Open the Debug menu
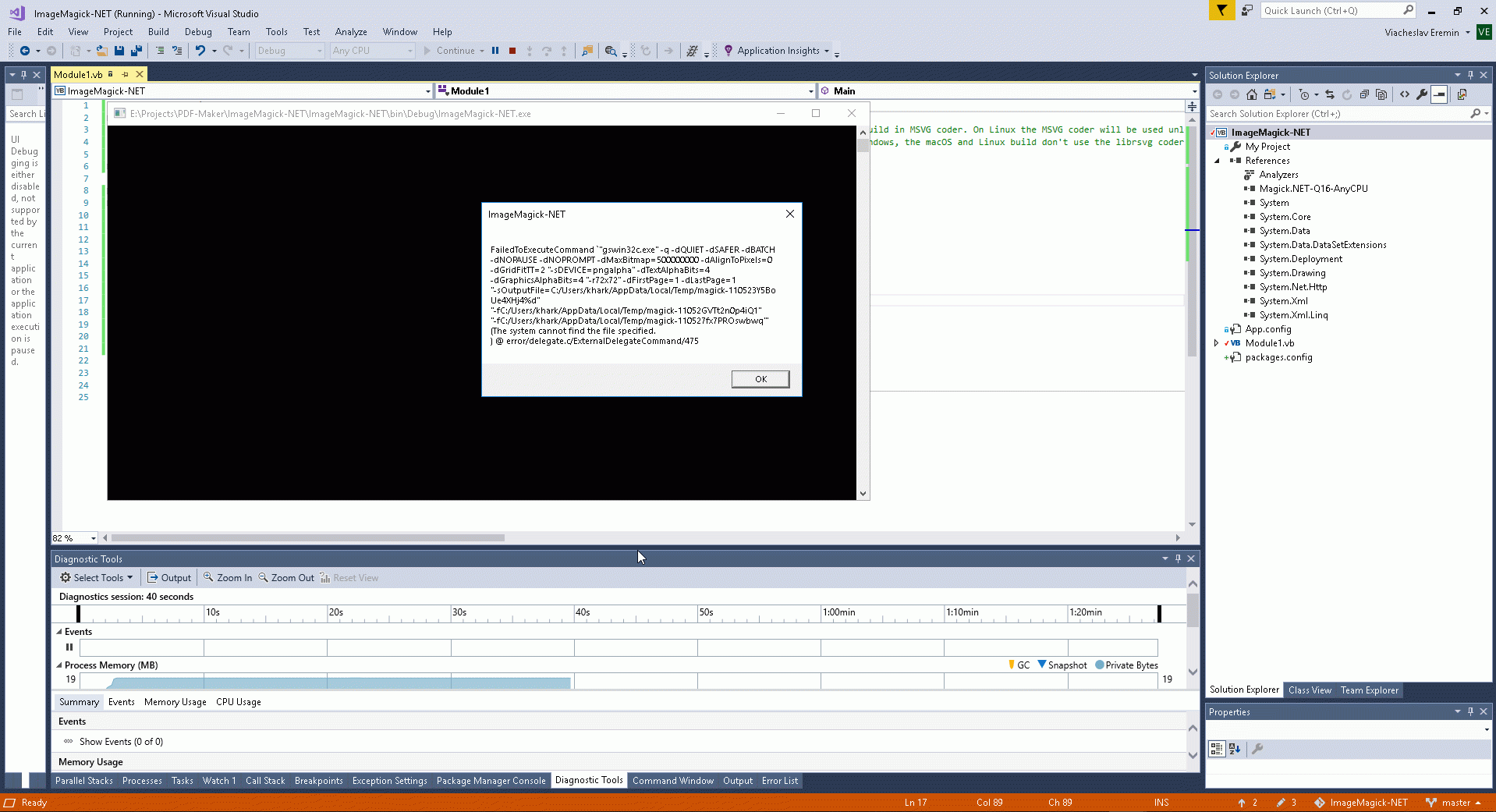The image size is (1496, 812). point(198,32)
